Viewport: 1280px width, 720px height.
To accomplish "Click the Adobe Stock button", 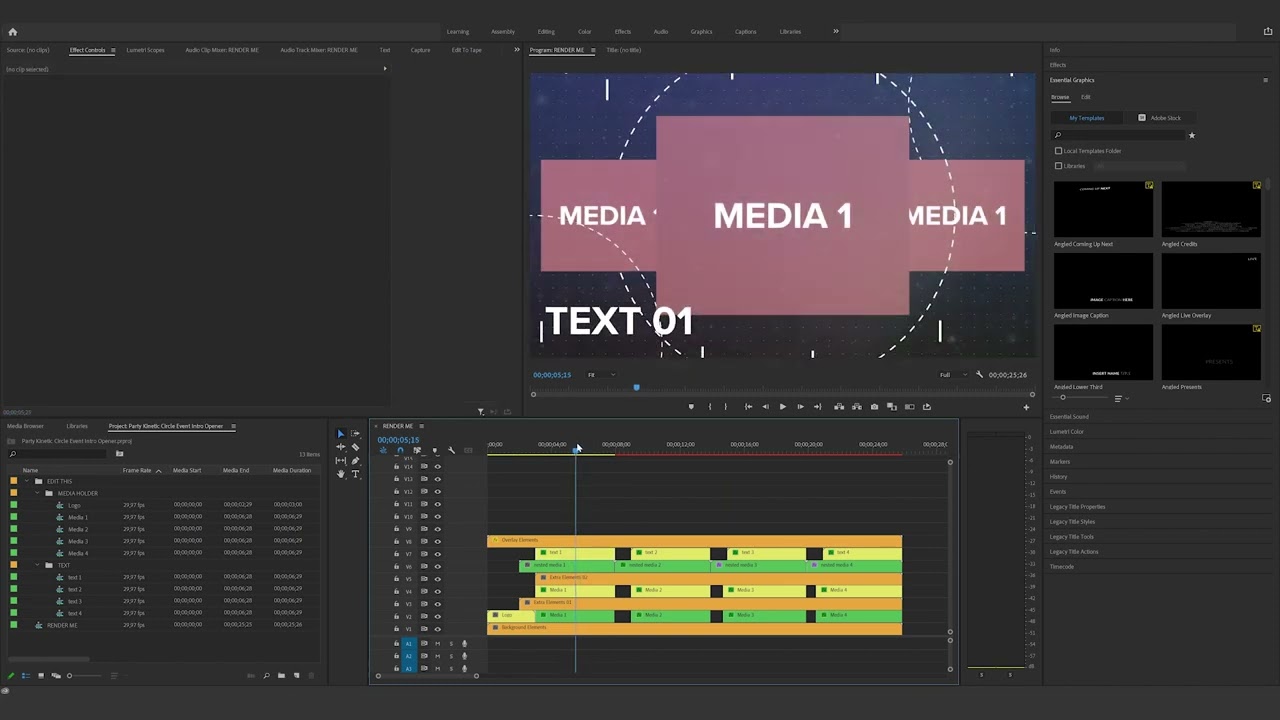I will [x=1160, y=118].
